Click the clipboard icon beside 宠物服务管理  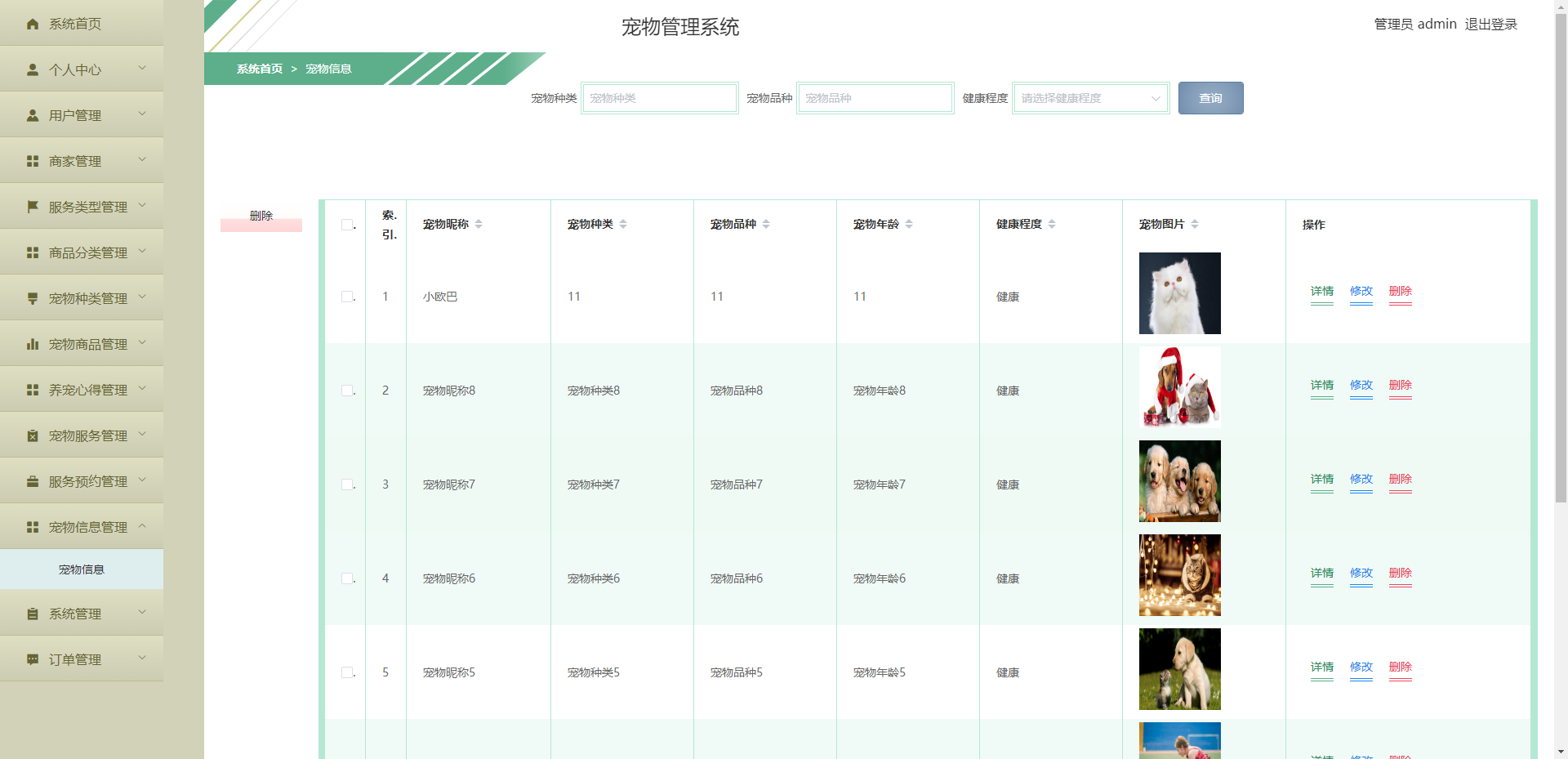33,436
